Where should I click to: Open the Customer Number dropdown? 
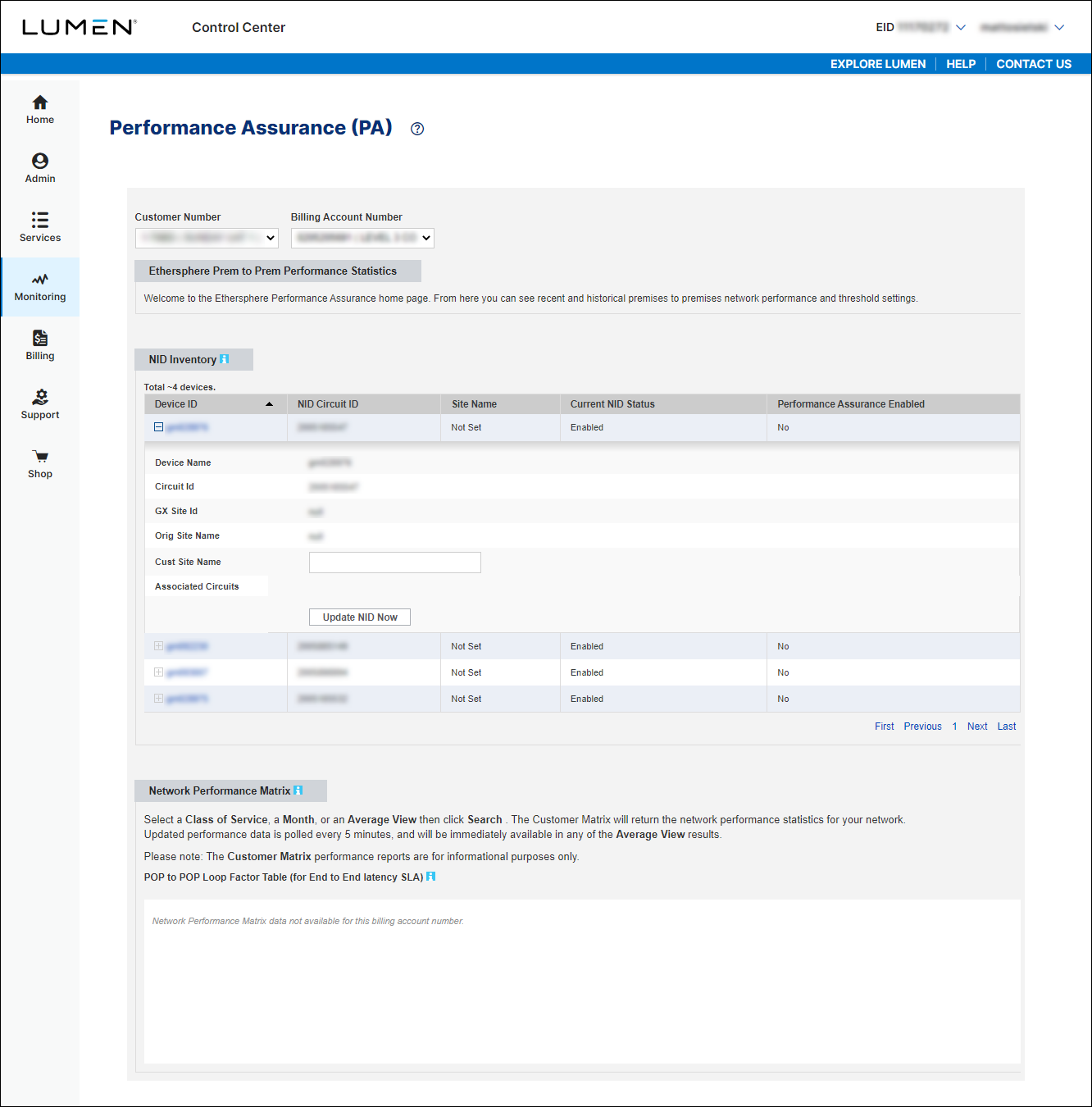coord(207,238)
